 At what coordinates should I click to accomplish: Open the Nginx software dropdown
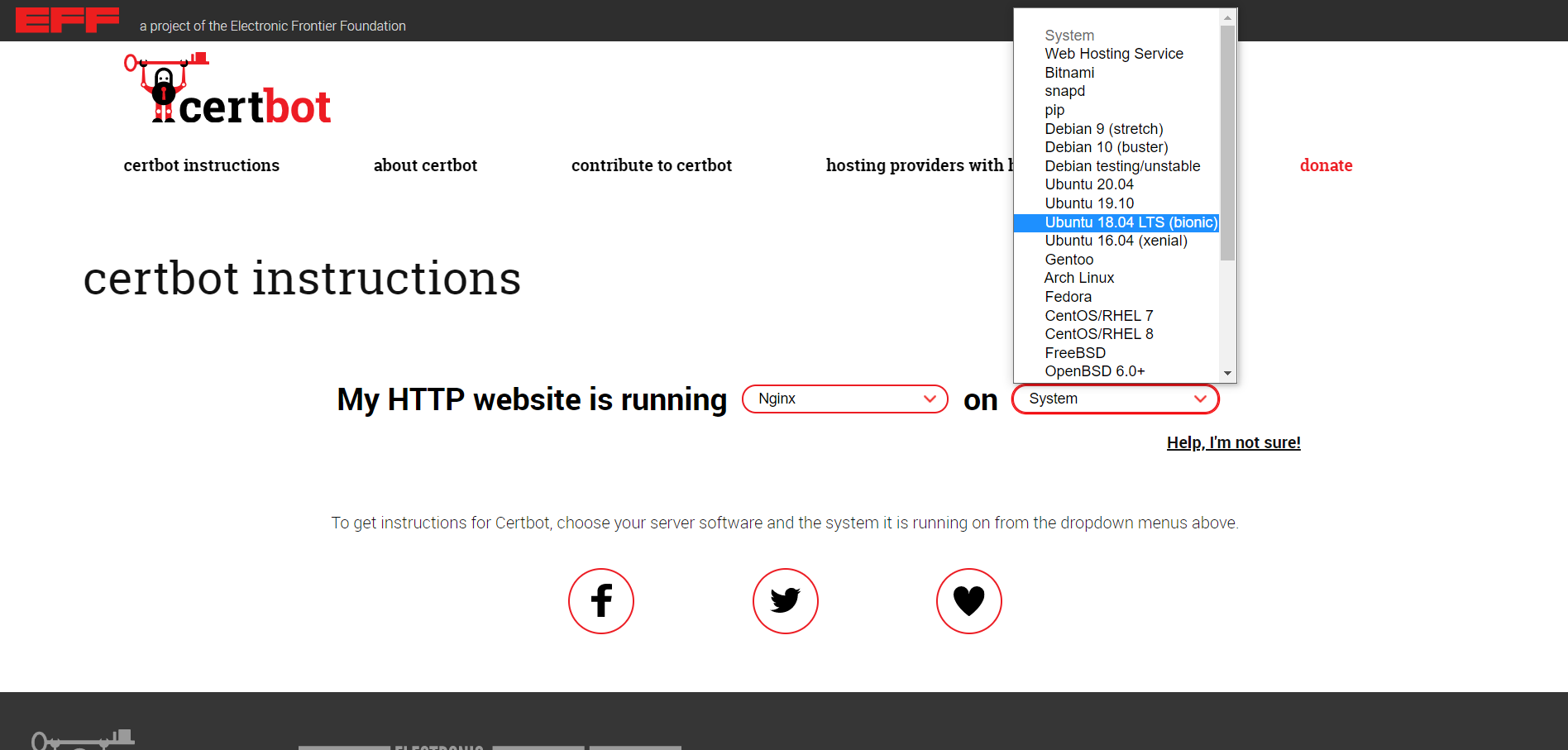(844, 399)
